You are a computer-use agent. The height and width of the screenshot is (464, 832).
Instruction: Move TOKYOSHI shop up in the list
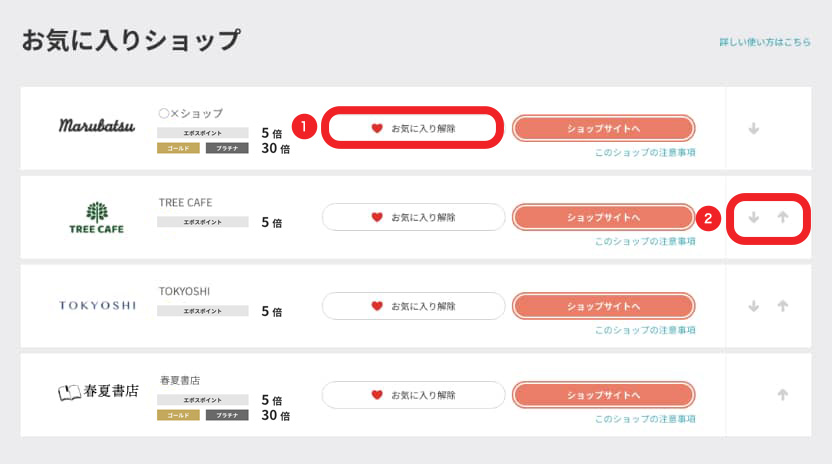[783, 305]
